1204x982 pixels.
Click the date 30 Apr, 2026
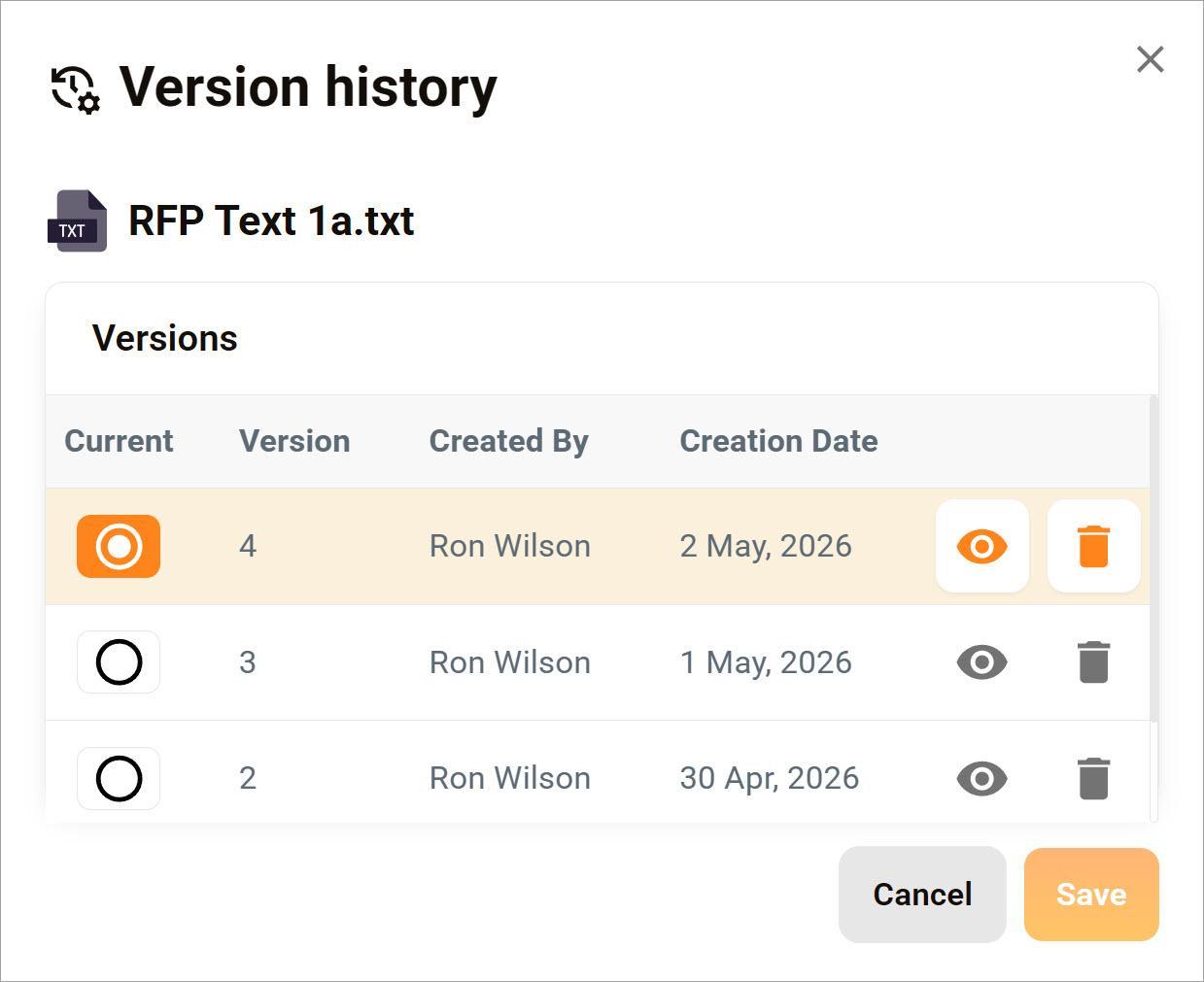point(770,778)
